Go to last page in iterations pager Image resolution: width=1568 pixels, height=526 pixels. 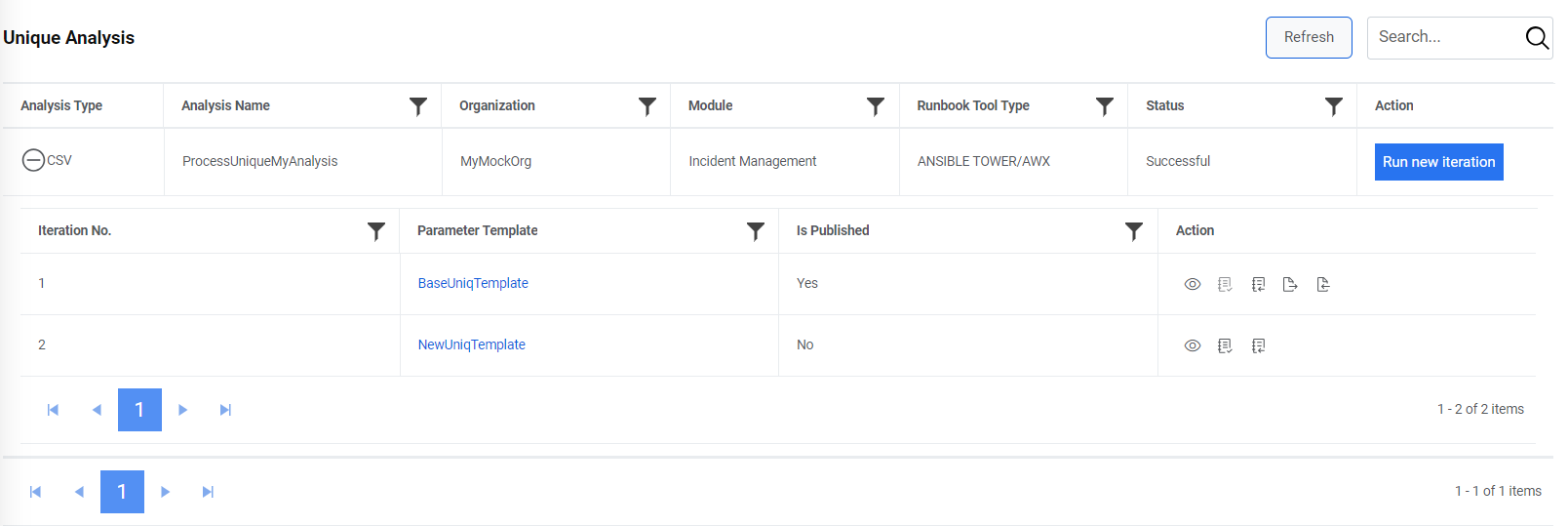click(x=225, y=410)
